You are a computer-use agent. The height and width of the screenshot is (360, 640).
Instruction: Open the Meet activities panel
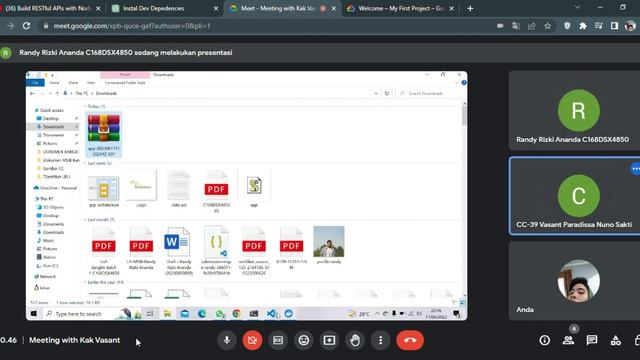pyautogui.click(x=616, y=340)
